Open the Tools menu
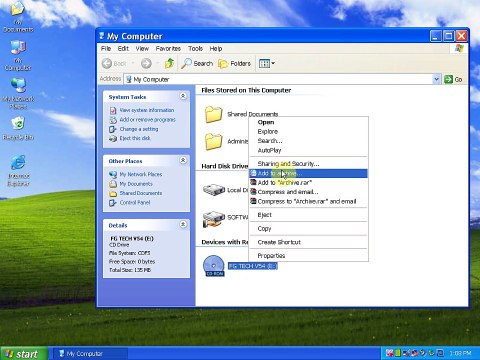 [x=195, y=49]
